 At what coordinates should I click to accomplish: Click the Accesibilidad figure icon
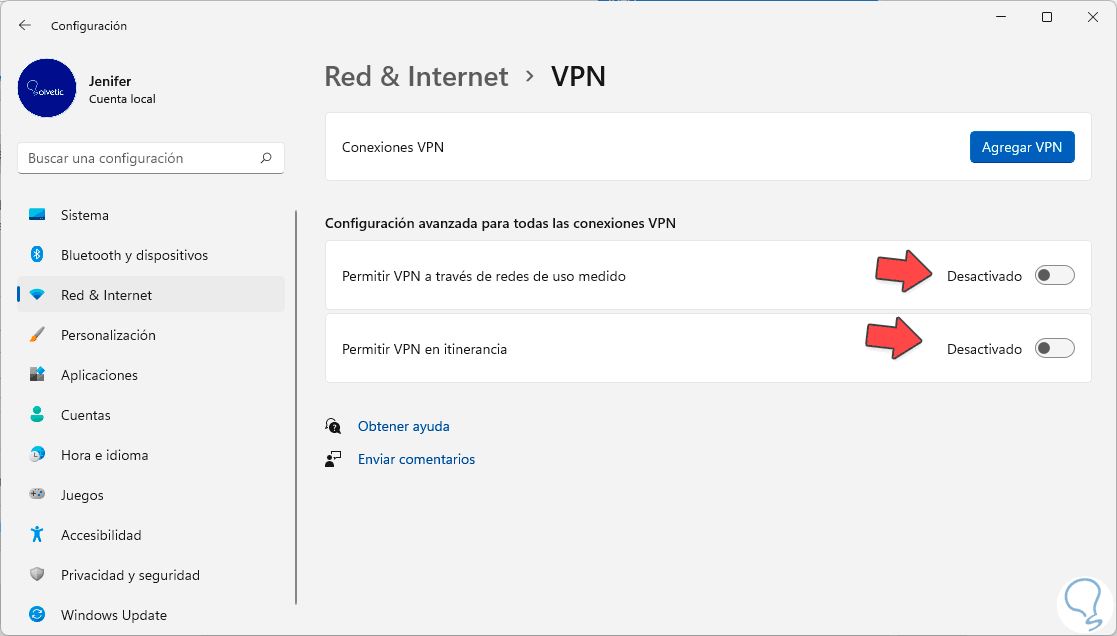pyautogui.click(x=37, y=535)
